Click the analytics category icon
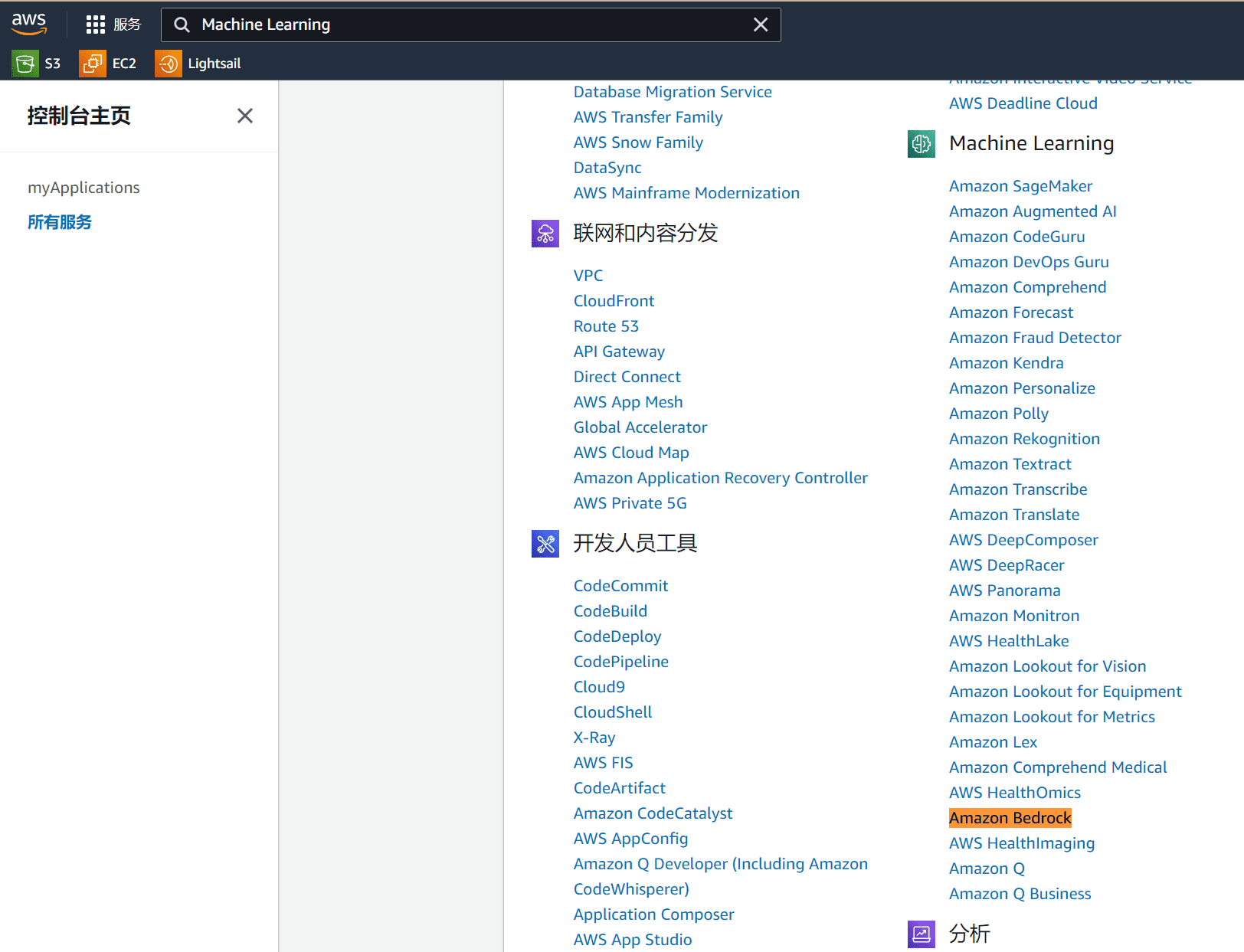 pyautogui.click(x=921, y=934)
